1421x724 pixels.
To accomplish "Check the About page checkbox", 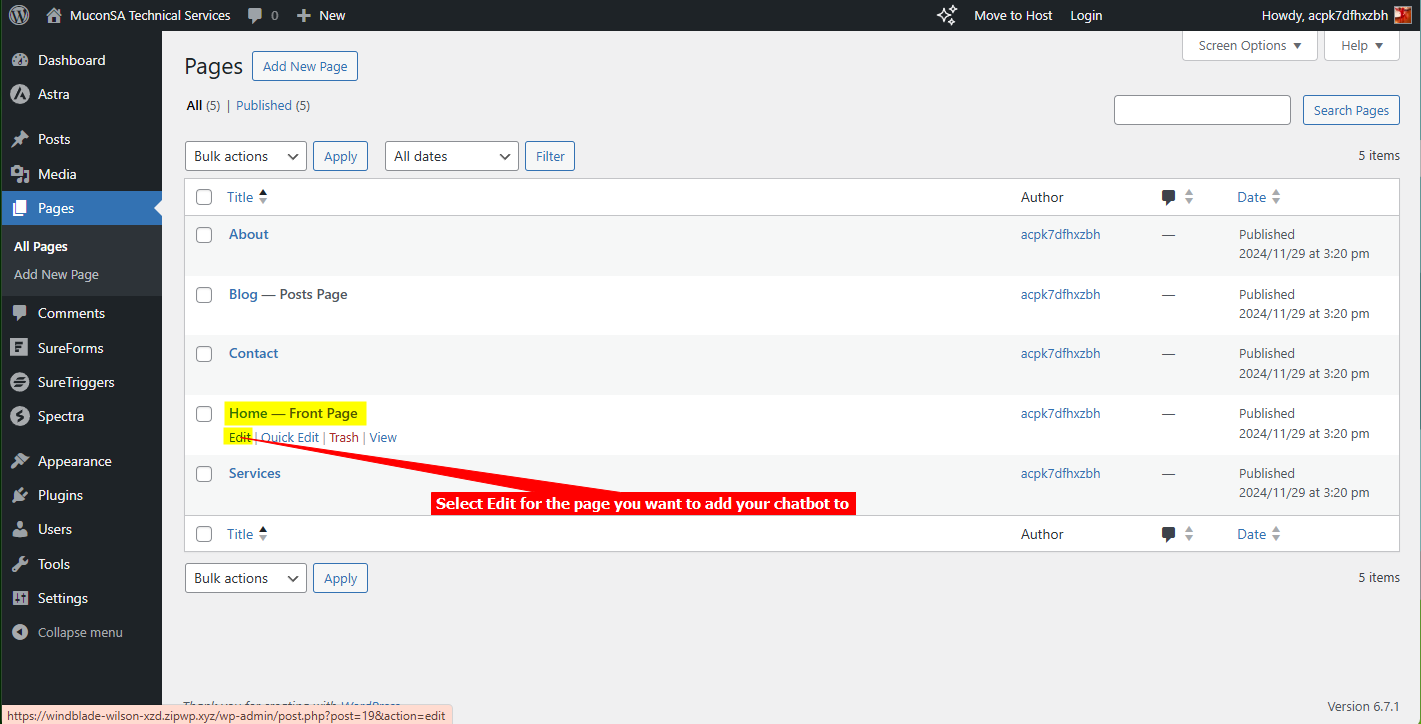I will [x=204, y=235].
